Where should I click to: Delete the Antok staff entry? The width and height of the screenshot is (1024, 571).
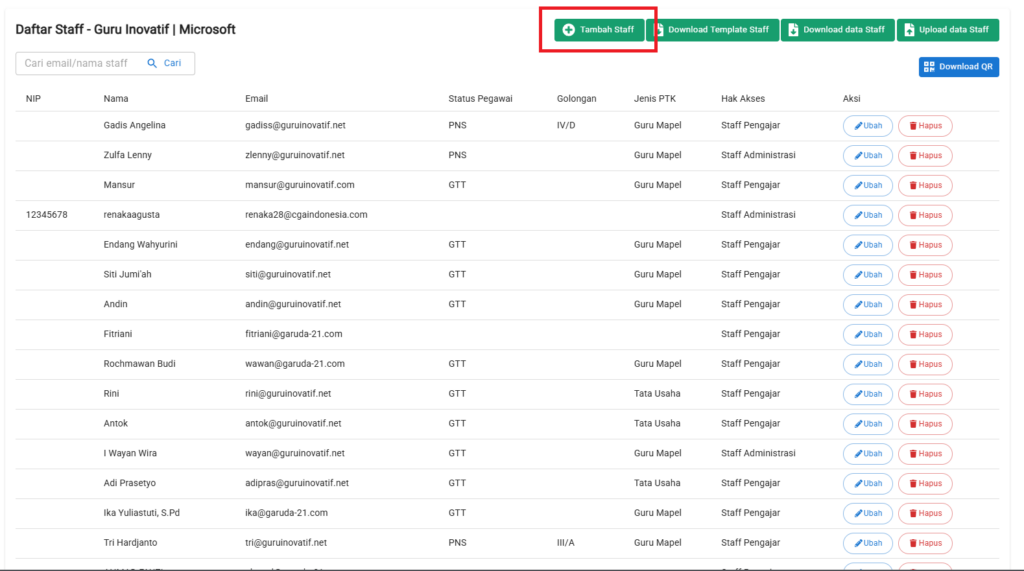click(925, 424)
